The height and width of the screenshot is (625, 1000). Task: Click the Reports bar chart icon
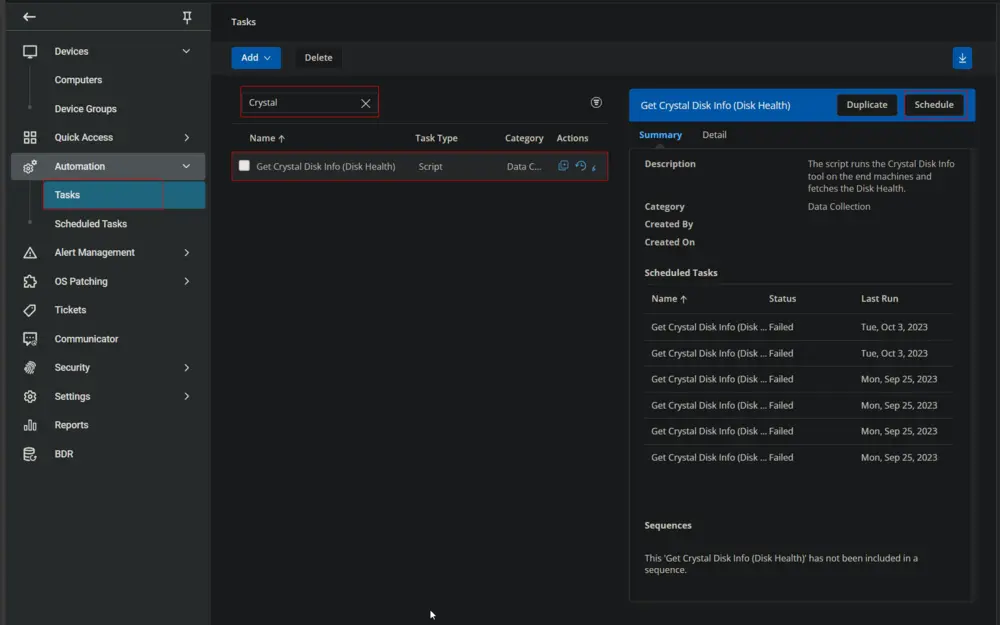tap(30, 425)
